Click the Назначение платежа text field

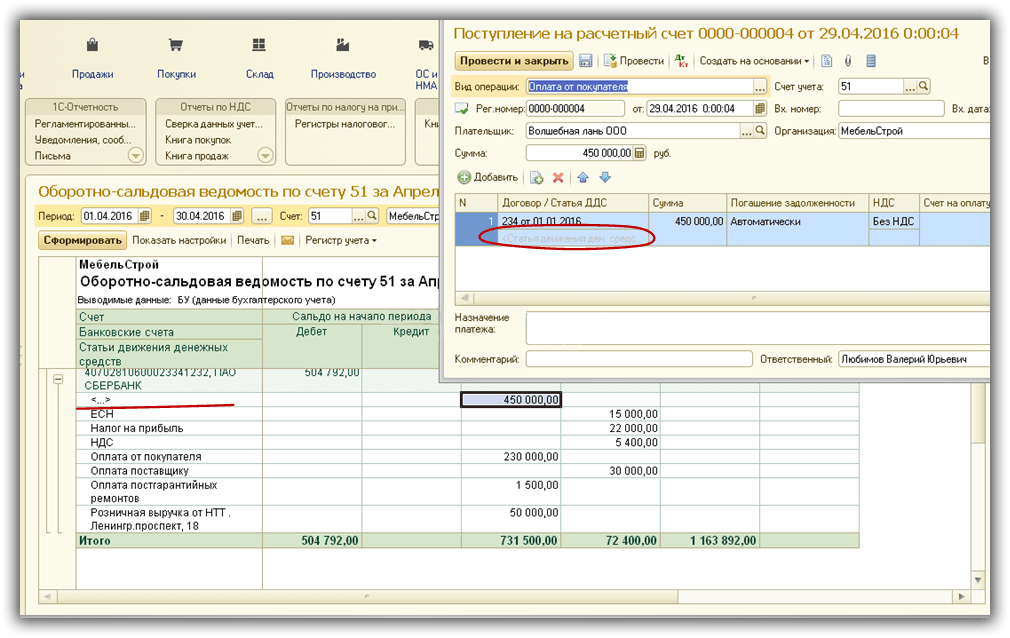point(756,328)
